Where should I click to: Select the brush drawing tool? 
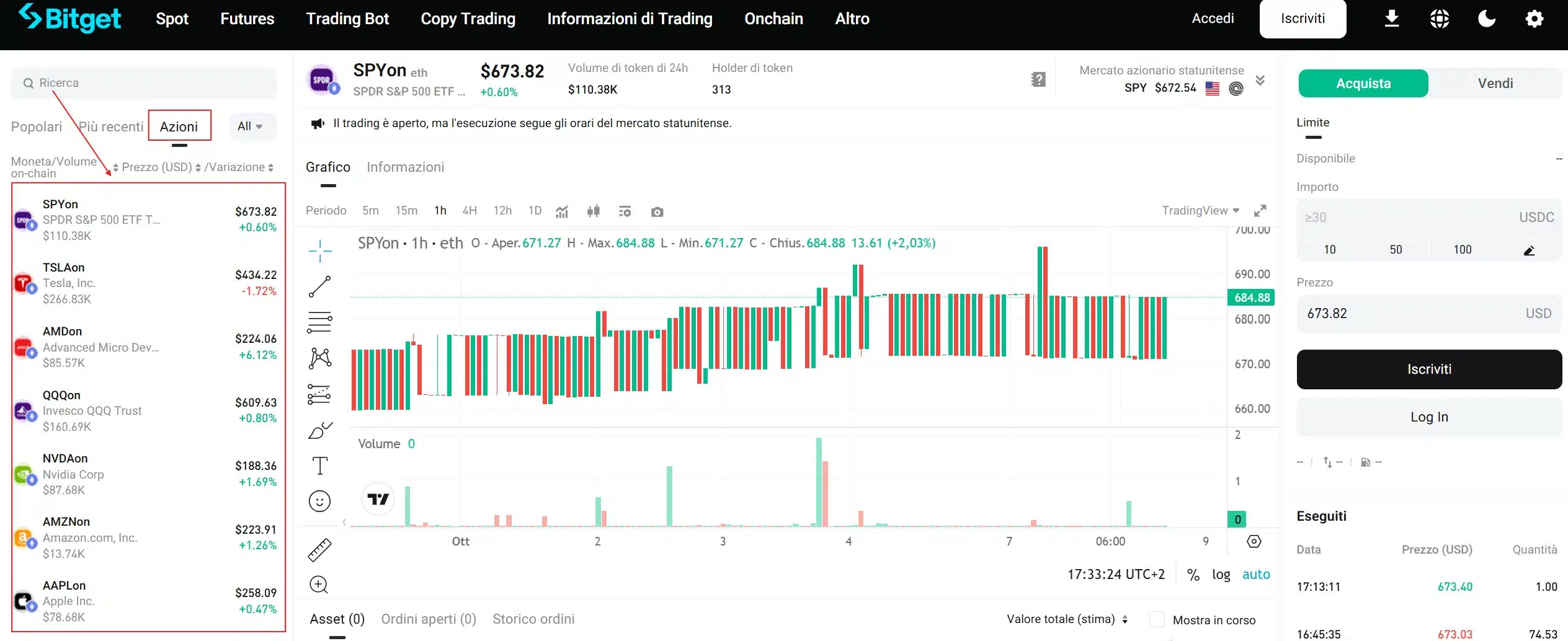[319, 430]
